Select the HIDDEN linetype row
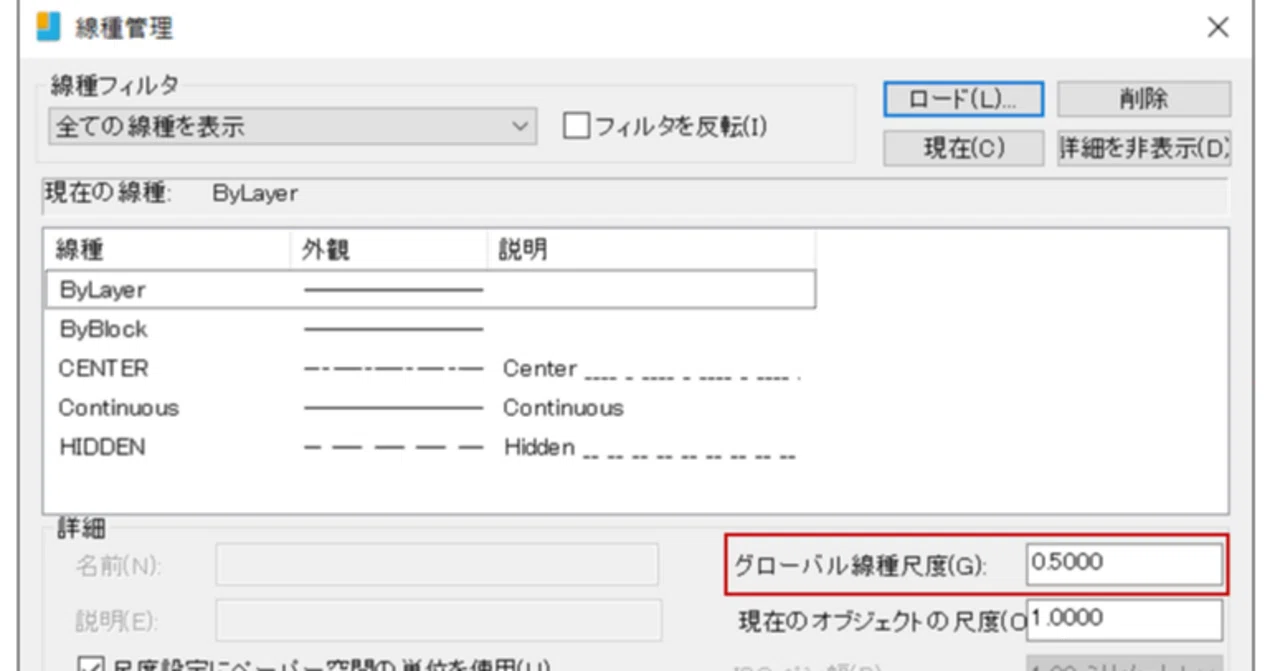 (431, 447)
